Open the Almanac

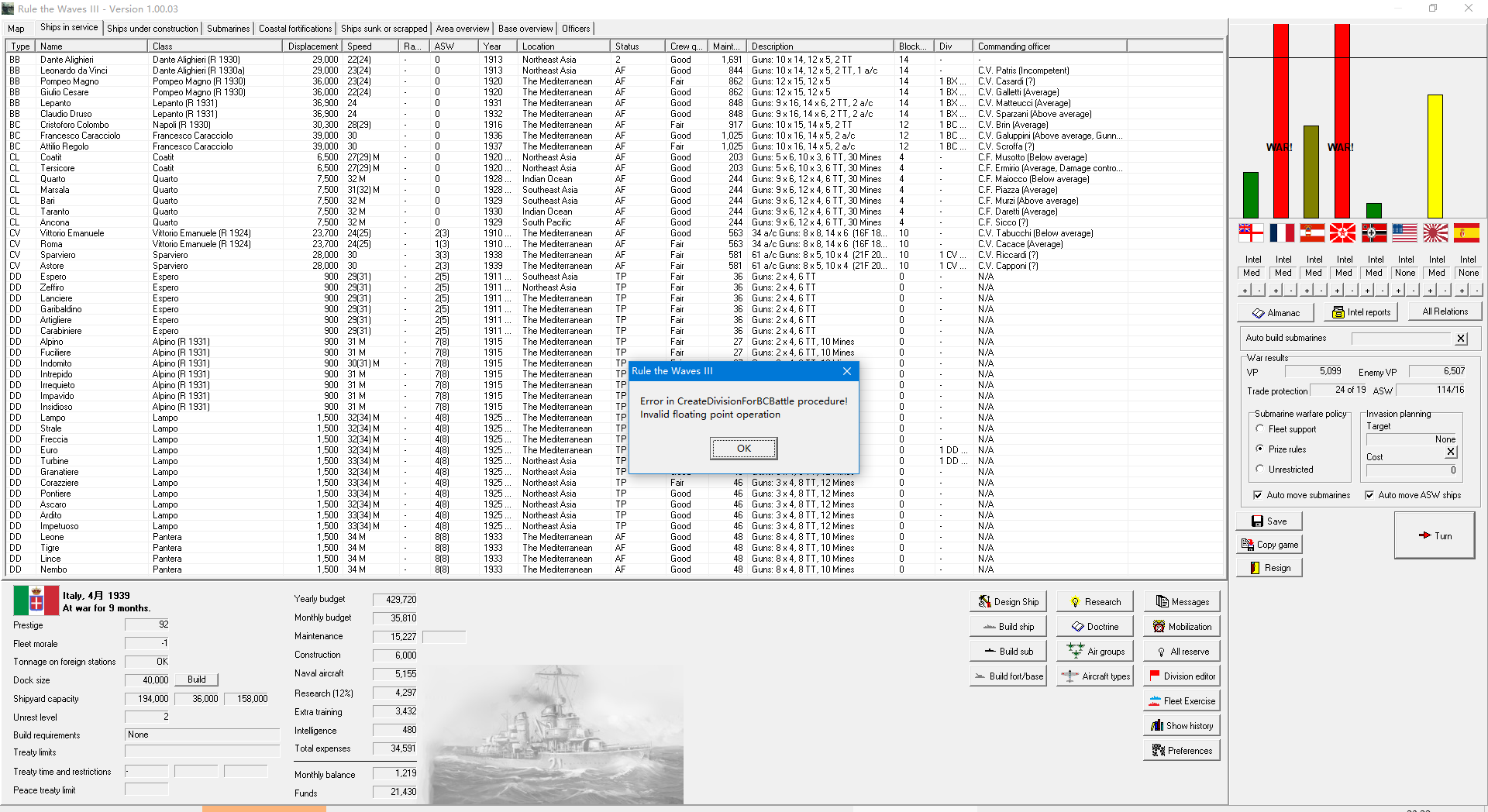[1276, 312]
